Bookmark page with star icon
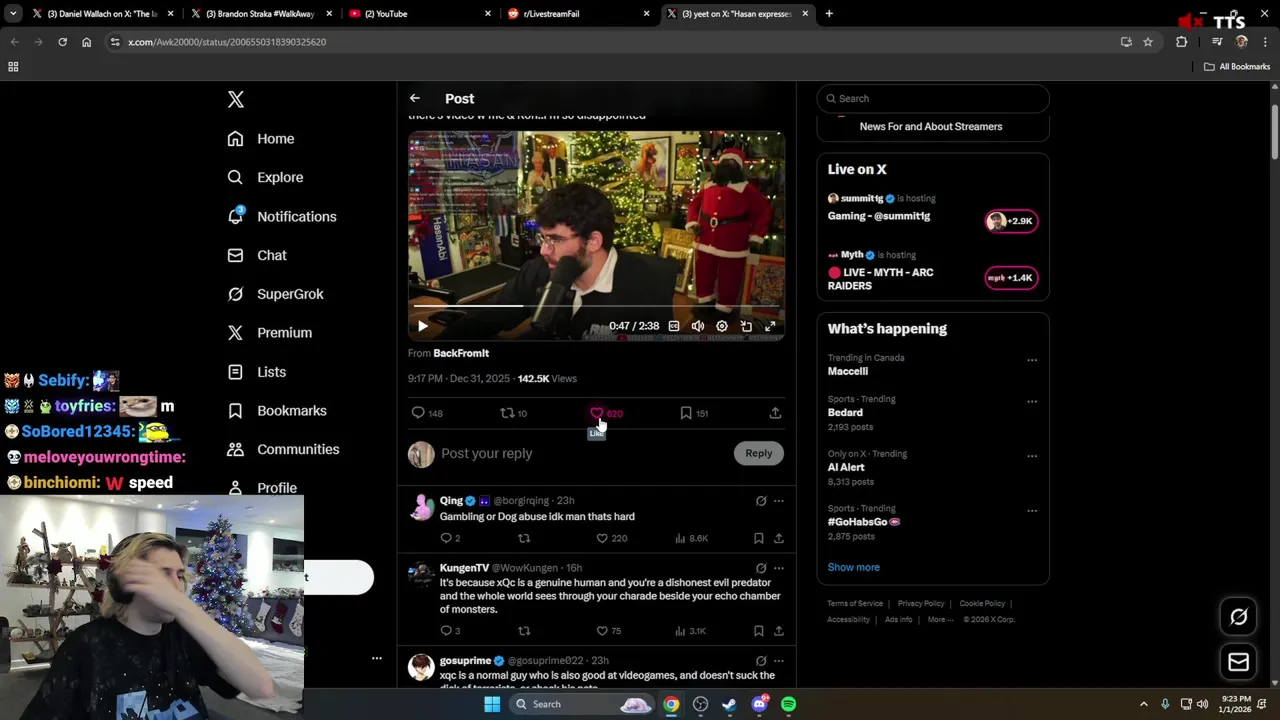This screenshot has width=1280, height=720. click(1148, 42)
